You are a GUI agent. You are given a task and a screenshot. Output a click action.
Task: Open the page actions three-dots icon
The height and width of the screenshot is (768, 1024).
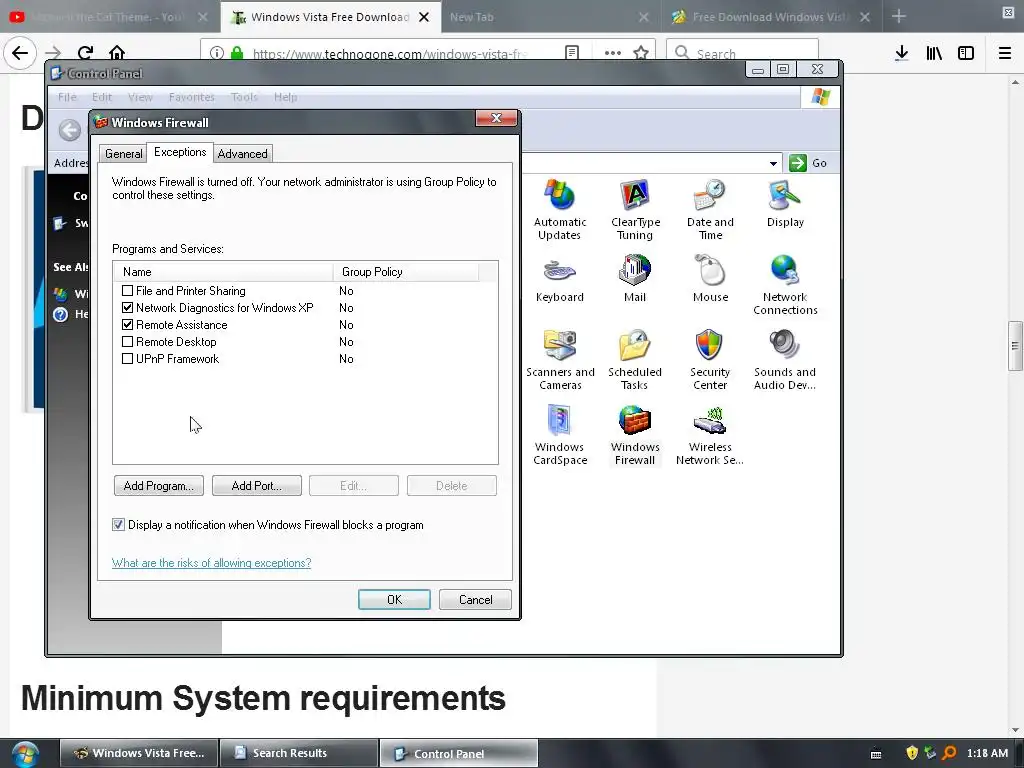(613, 53)
